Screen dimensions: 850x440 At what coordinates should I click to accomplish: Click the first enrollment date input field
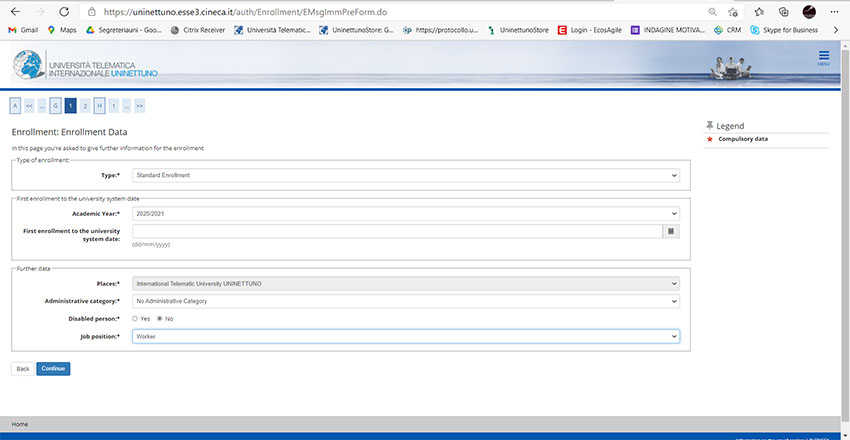click(x=397, y=231)
